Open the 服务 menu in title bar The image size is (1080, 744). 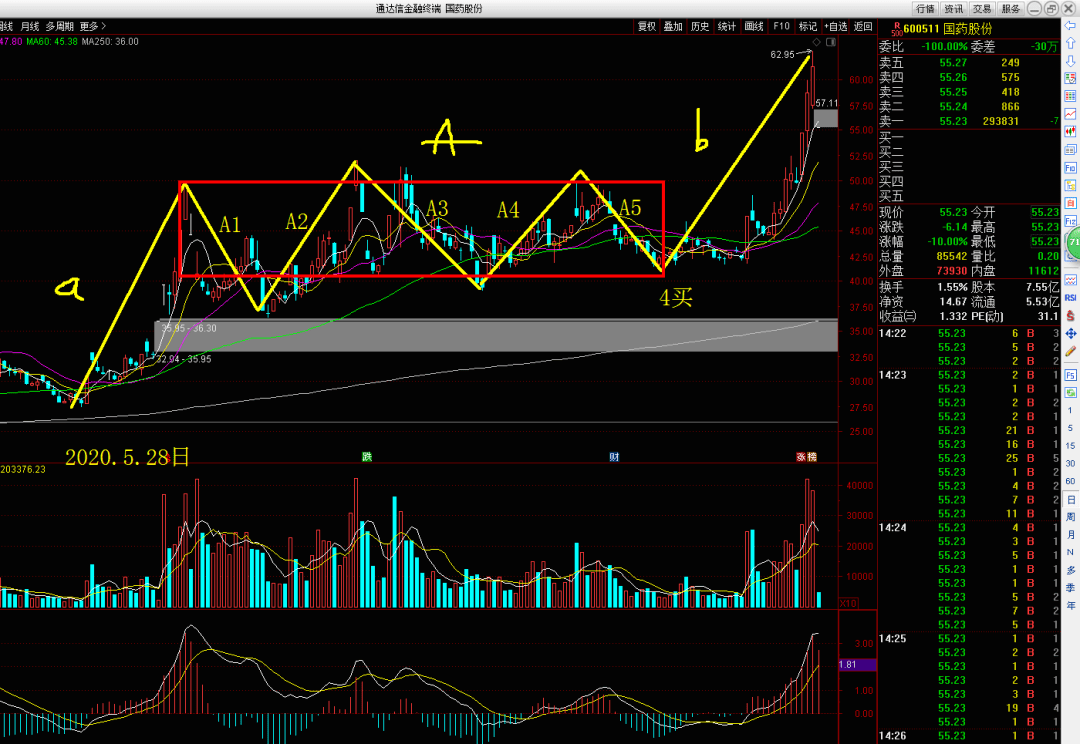pos(1010,8)
